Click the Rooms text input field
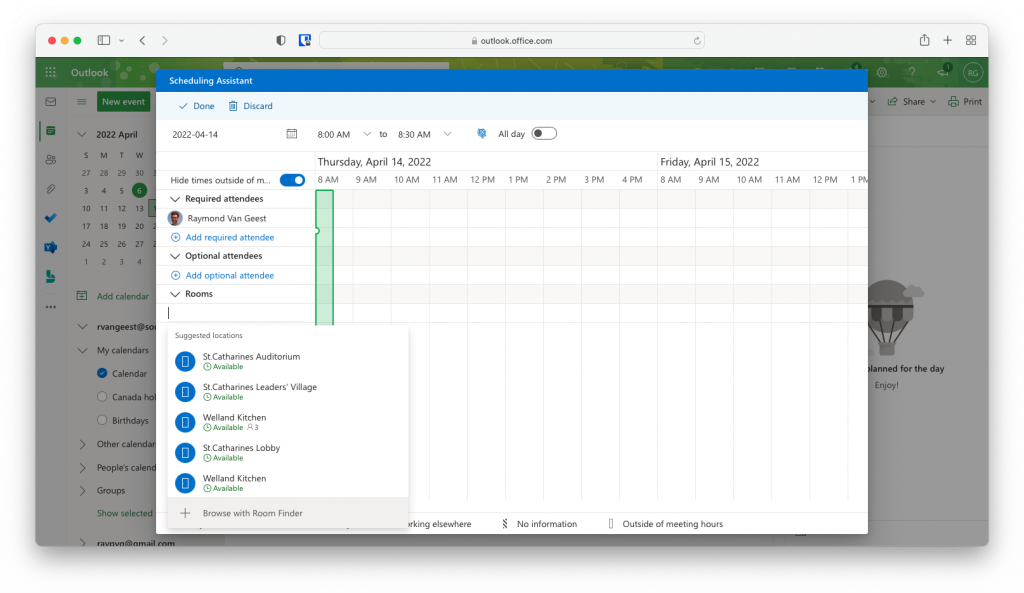The width and height of the screenshot is (1024, 593). point(235,313)
